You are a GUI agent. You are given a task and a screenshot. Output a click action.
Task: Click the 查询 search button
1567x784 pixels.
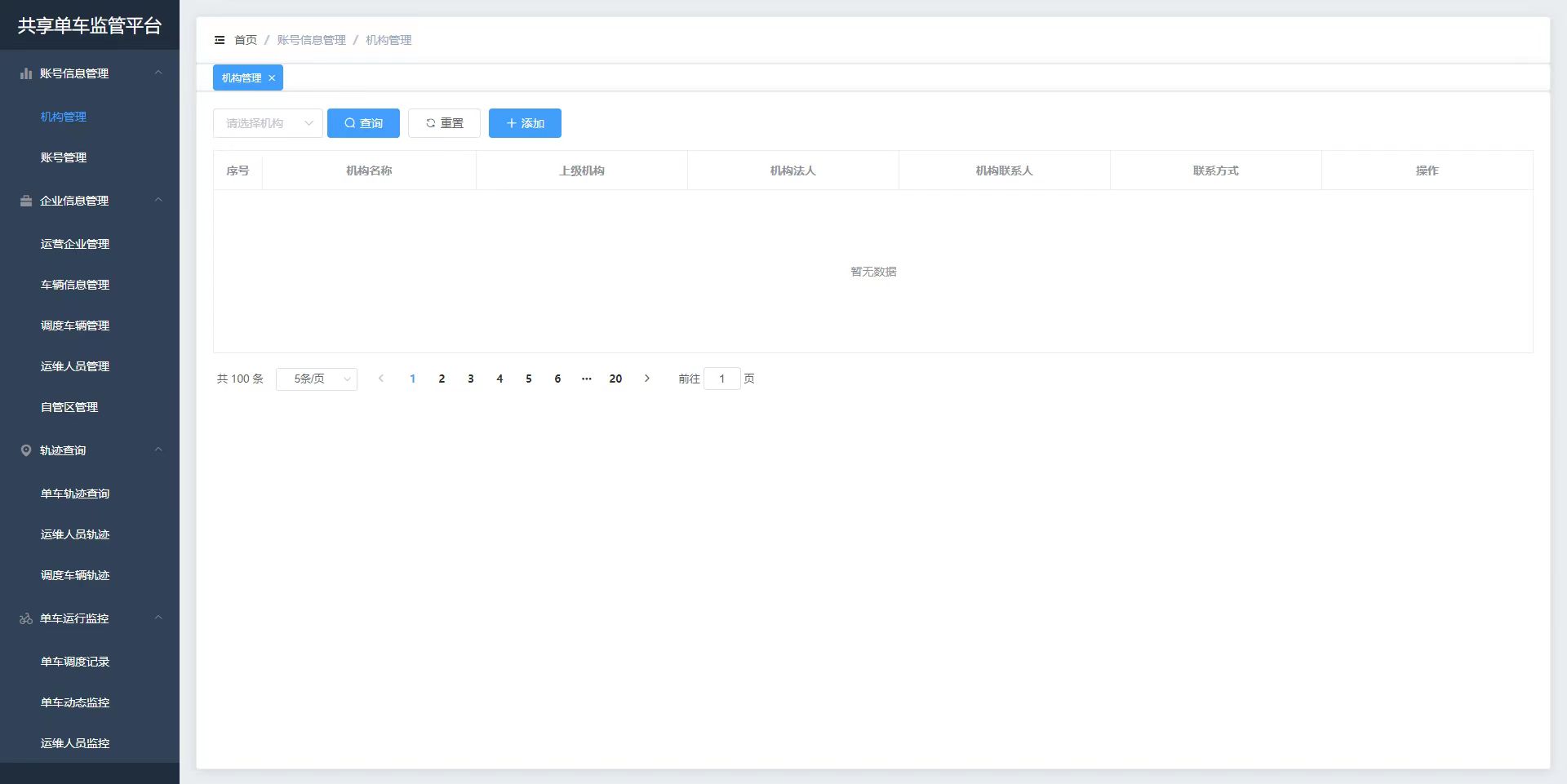pos(363,123)
